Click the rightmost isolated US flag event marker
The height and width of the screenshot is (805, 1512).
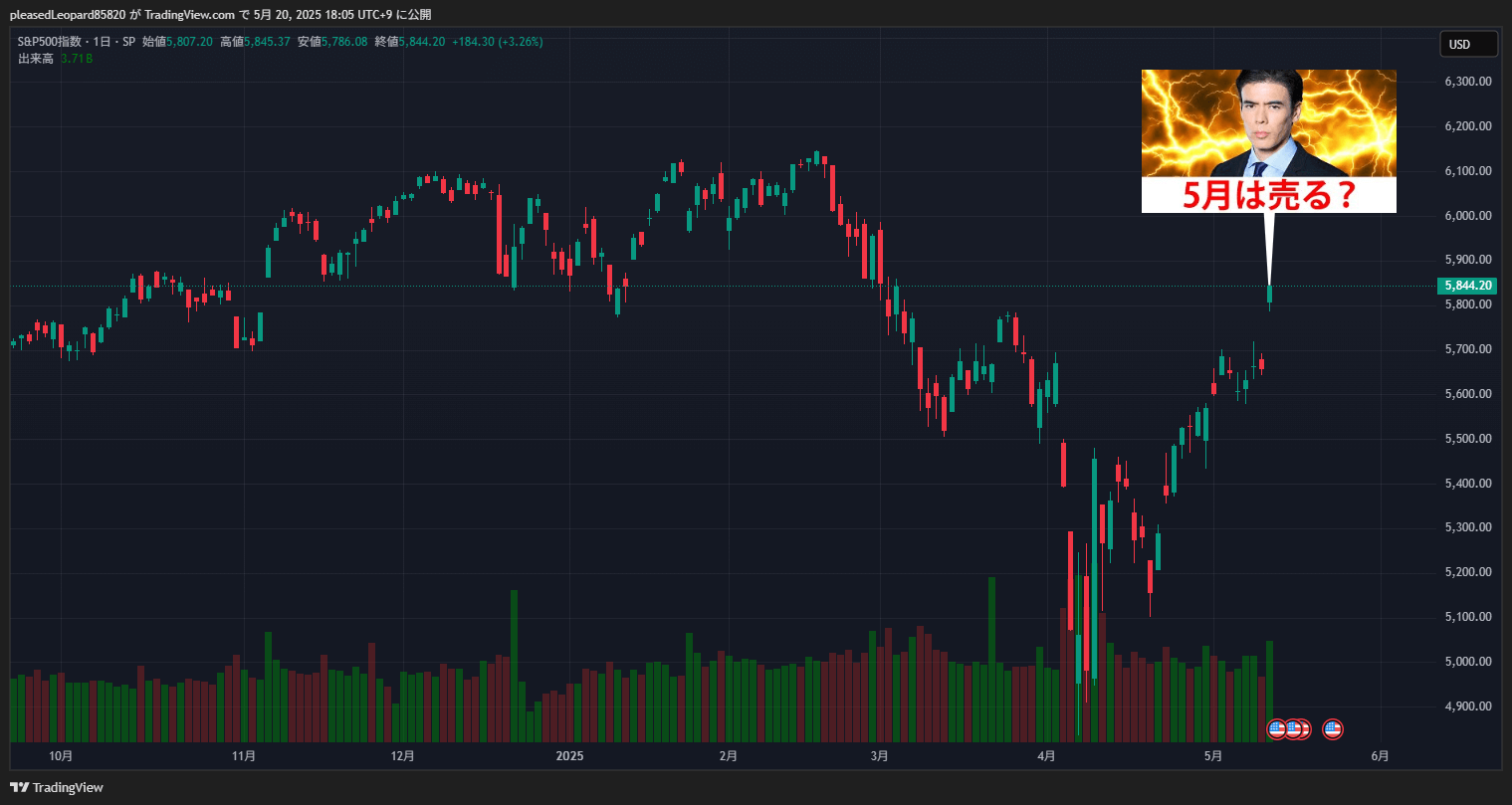1332,729
